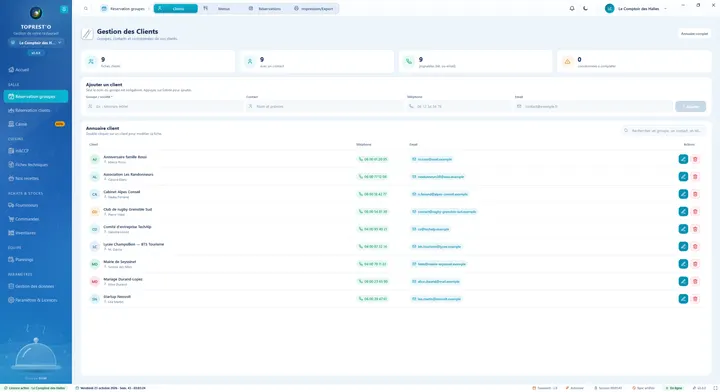The image size is (720, 392).
Task: Click the fiches clients stat card
Action: [x=158, y=62]
